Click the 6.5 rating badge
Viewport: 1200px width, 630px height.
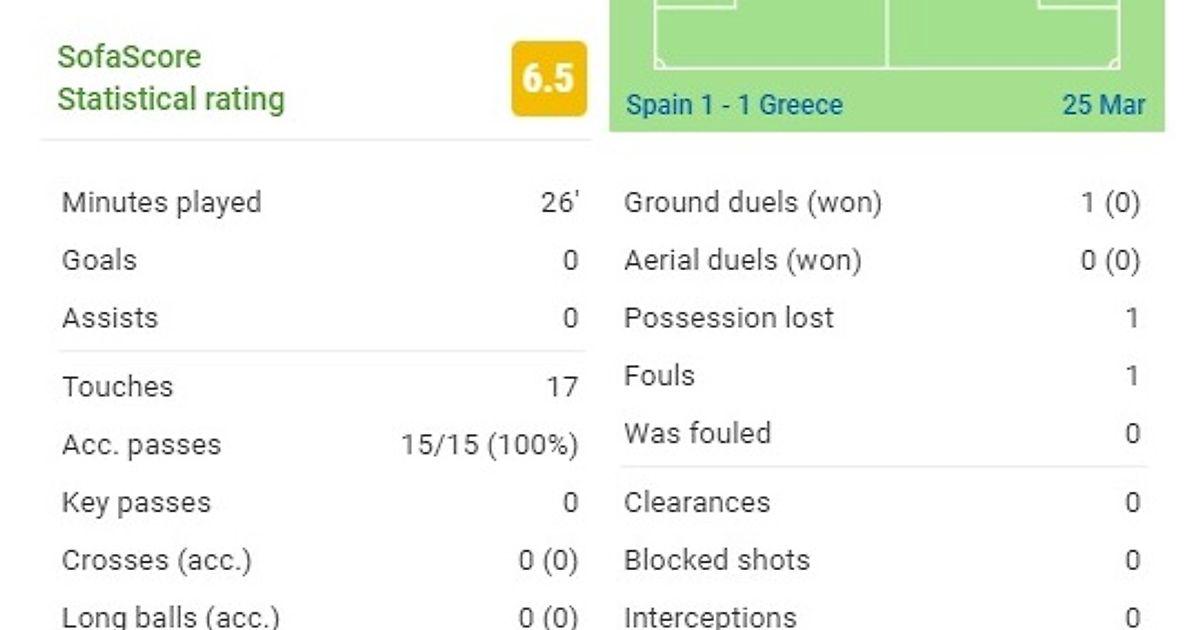pyautogui.click(x=549, y=79)
